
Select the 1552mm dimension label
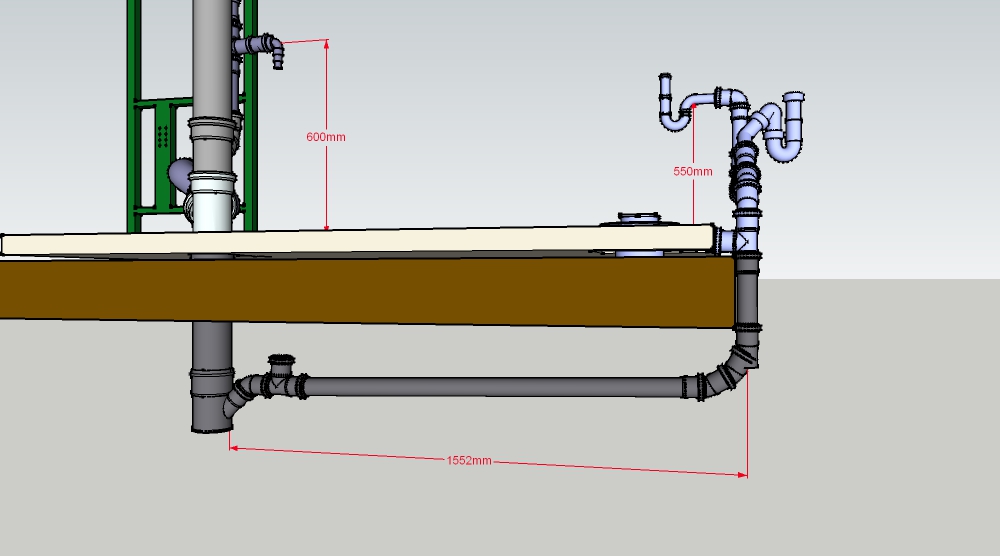tap(469, 460)
